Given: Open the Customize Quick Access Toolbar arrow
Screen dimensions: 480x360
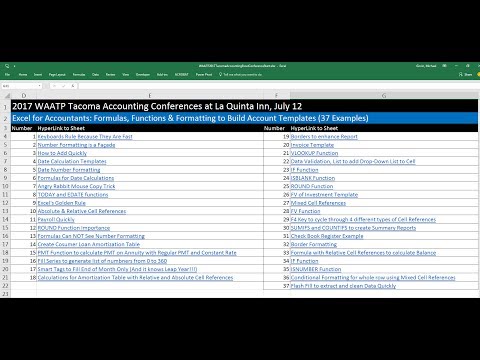Looking at the screenshot, I should click(x=14, y=66).
